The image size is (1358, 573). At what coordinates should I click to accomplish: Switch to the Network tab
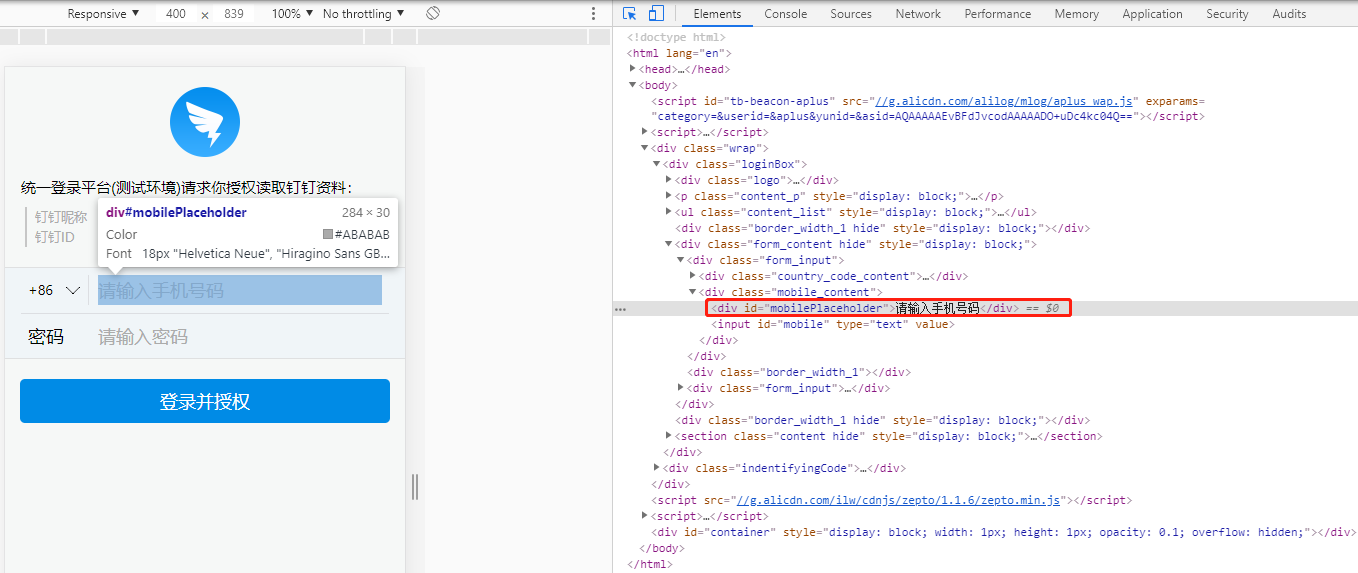918,14
